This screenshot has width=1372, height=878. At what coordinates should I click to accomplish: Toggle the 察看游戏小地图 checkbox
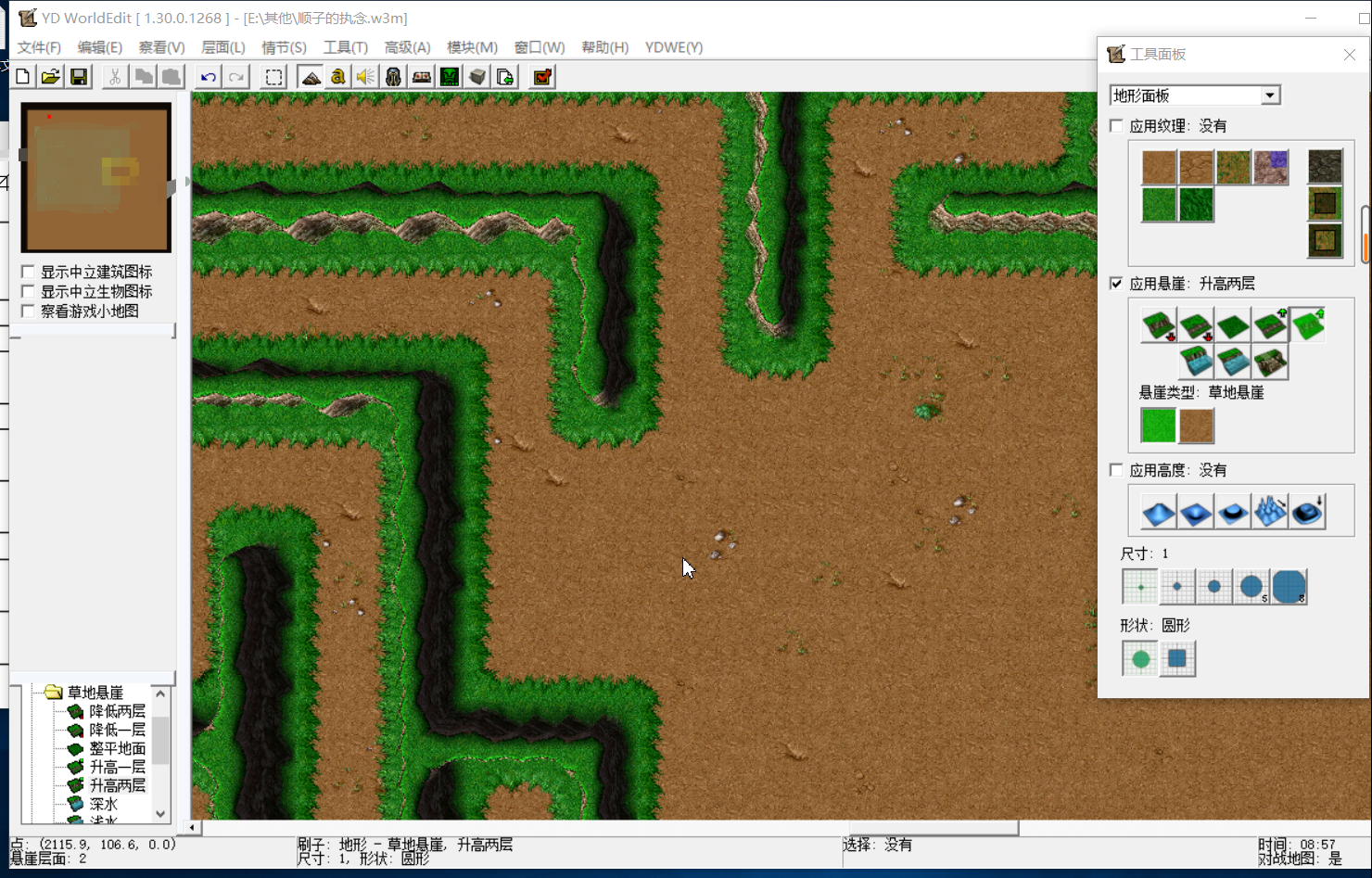(28, 311)
